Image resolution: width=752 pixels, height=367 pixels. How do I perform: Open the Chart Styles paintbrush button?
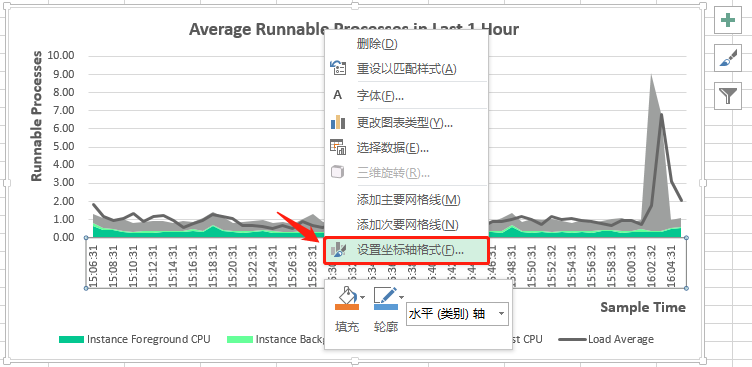point(728,59)
